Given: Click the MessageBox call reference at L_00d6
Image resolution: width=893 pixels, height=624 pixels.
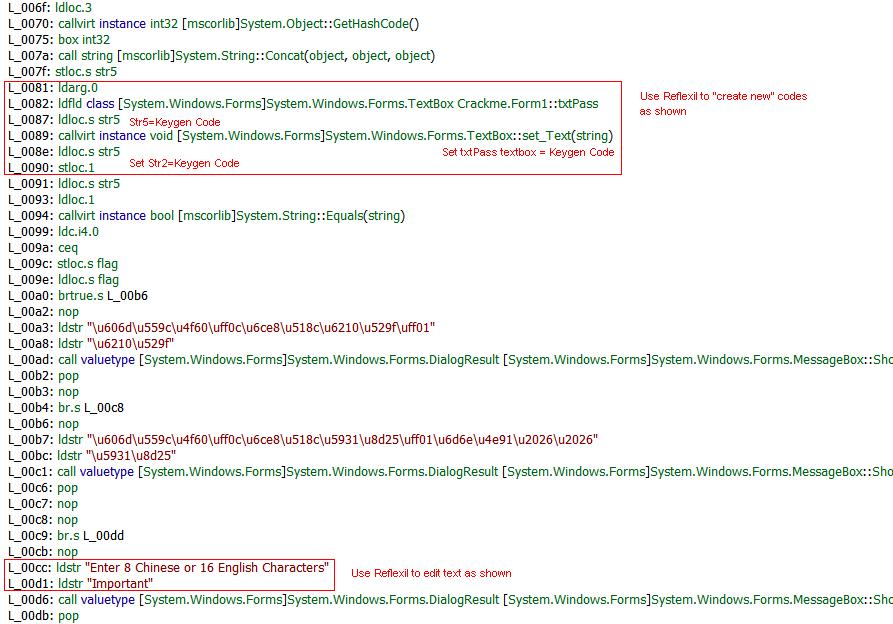Looking at the screenshot, I should click(771, 600).
